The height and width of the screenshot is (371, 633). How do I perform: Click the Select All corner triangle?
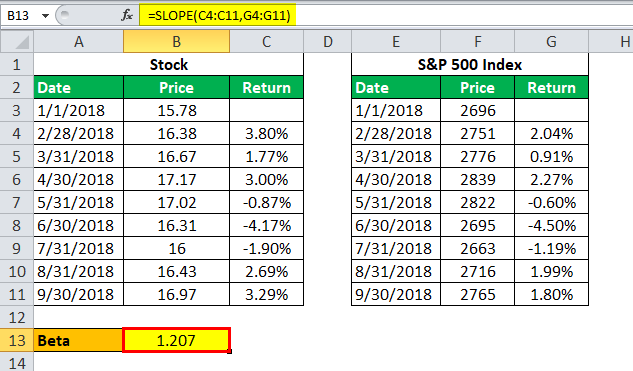point(17,42)
